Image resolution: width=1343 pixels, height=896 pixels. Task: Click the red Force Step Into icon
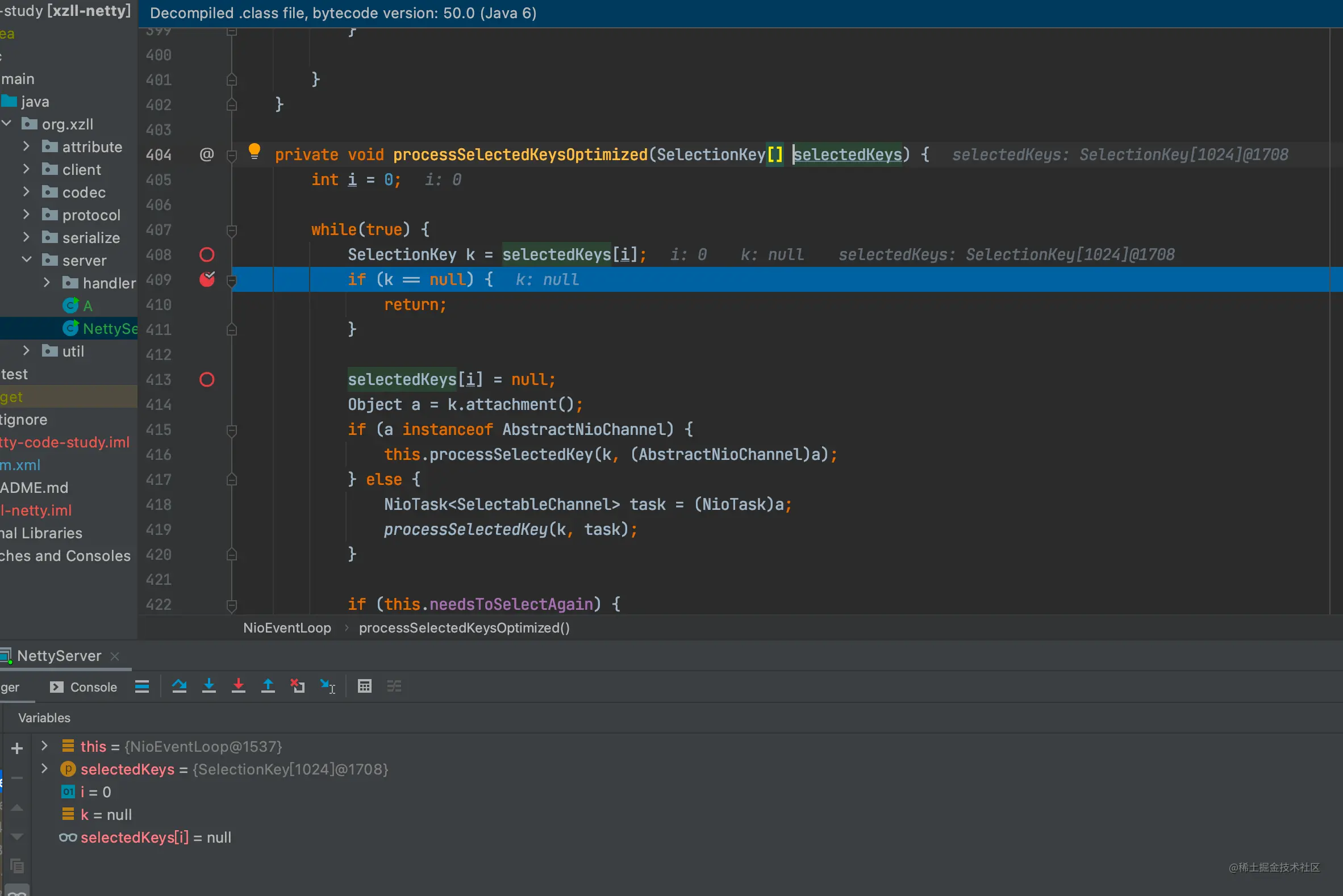click(239, 686)
